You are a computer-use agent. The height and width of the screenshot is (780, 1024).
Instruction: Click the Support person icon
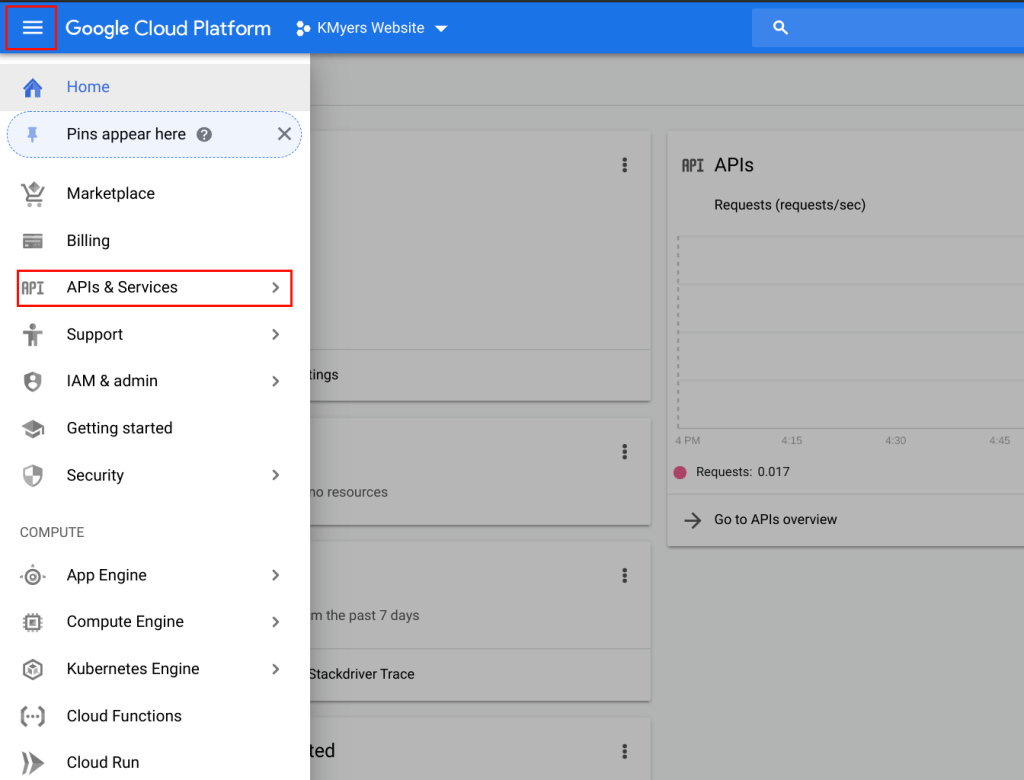coord(33,334)
